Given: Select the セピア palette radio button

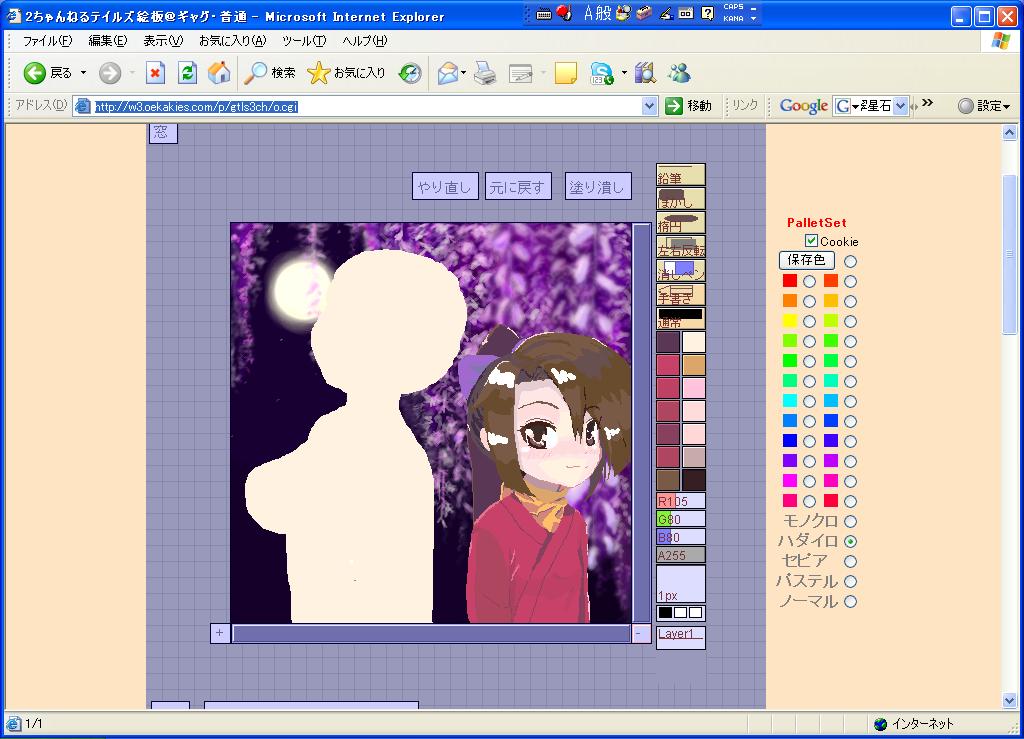Looking at the screenshot, I should (850, 561).
